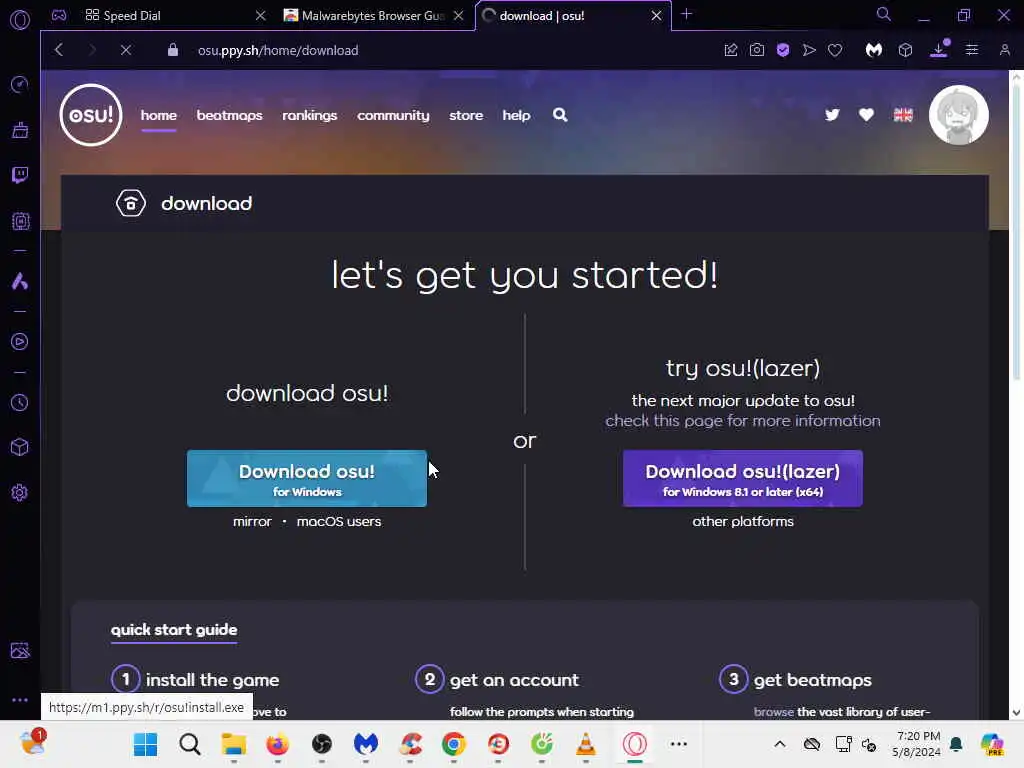
Task: Open the Flow send arrow icon
Action: [809, 50]
